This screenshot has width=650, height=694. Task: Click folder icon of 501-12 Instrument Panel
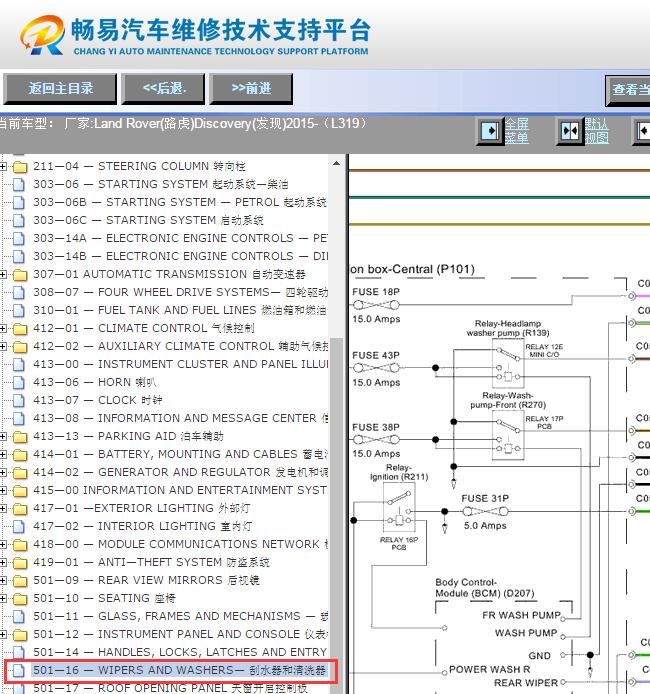tap(19, 635)
